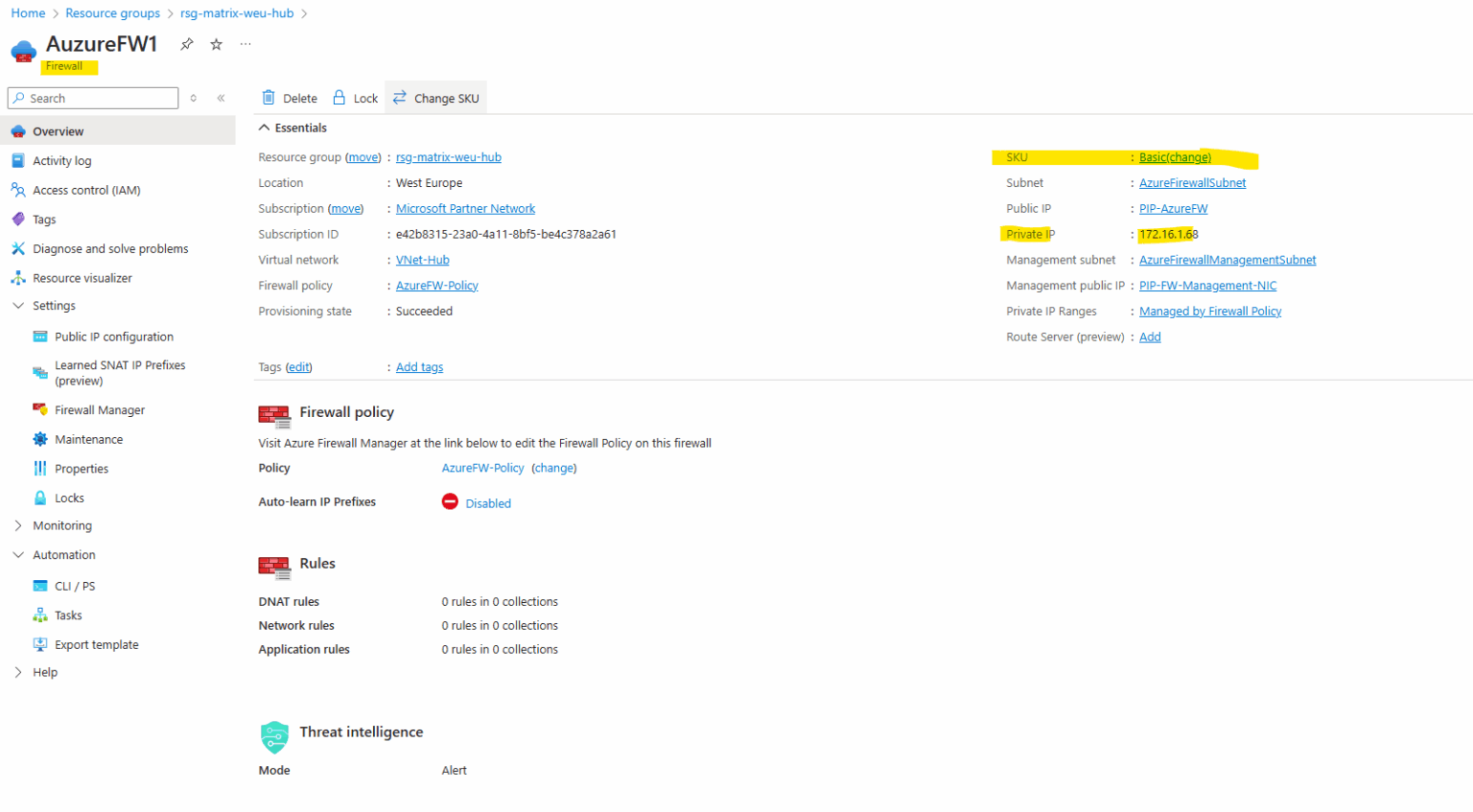Image resolution: width=1473 pixels, height=812 pixels.
Task: Open more options via the ellipsis
Action: click(245, 43)
